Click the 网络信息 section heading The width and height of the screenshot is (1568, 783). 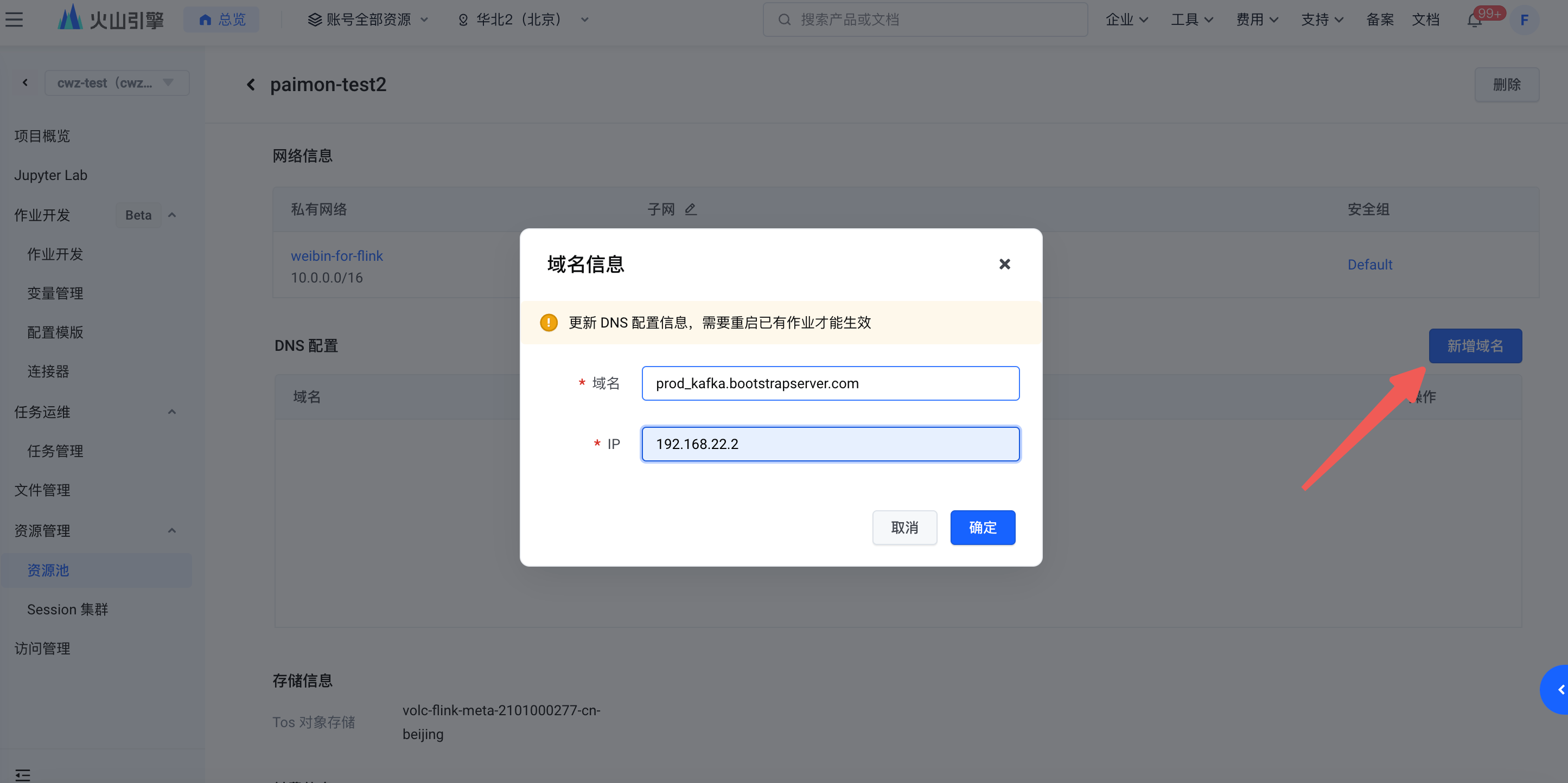click(303, 156)
